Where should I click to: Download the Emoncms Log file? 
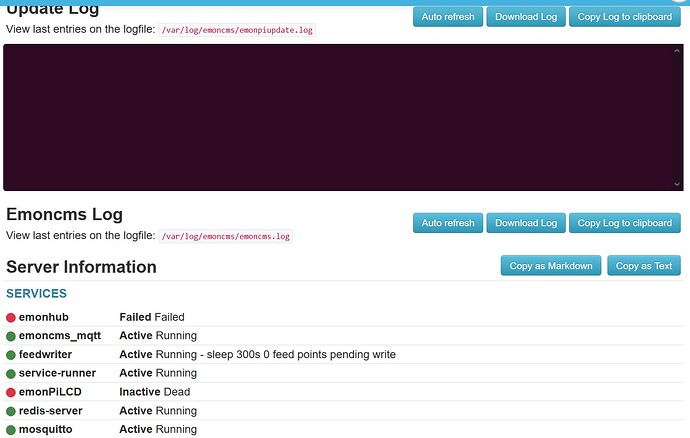tap(526, 223)
